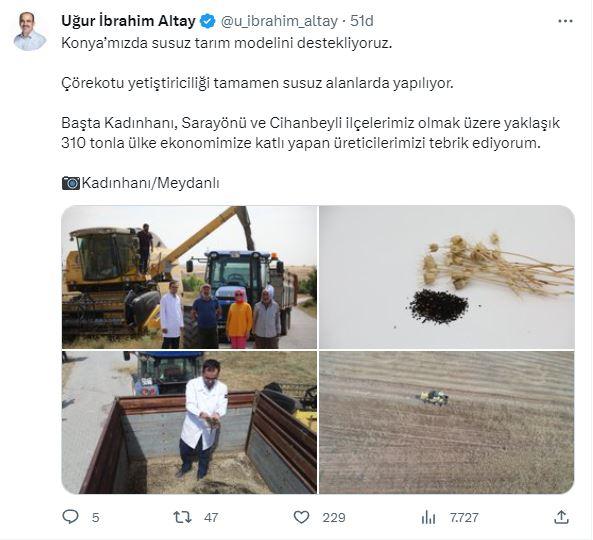Click the 229 likes count
The image size is (593, 540).
334,517
